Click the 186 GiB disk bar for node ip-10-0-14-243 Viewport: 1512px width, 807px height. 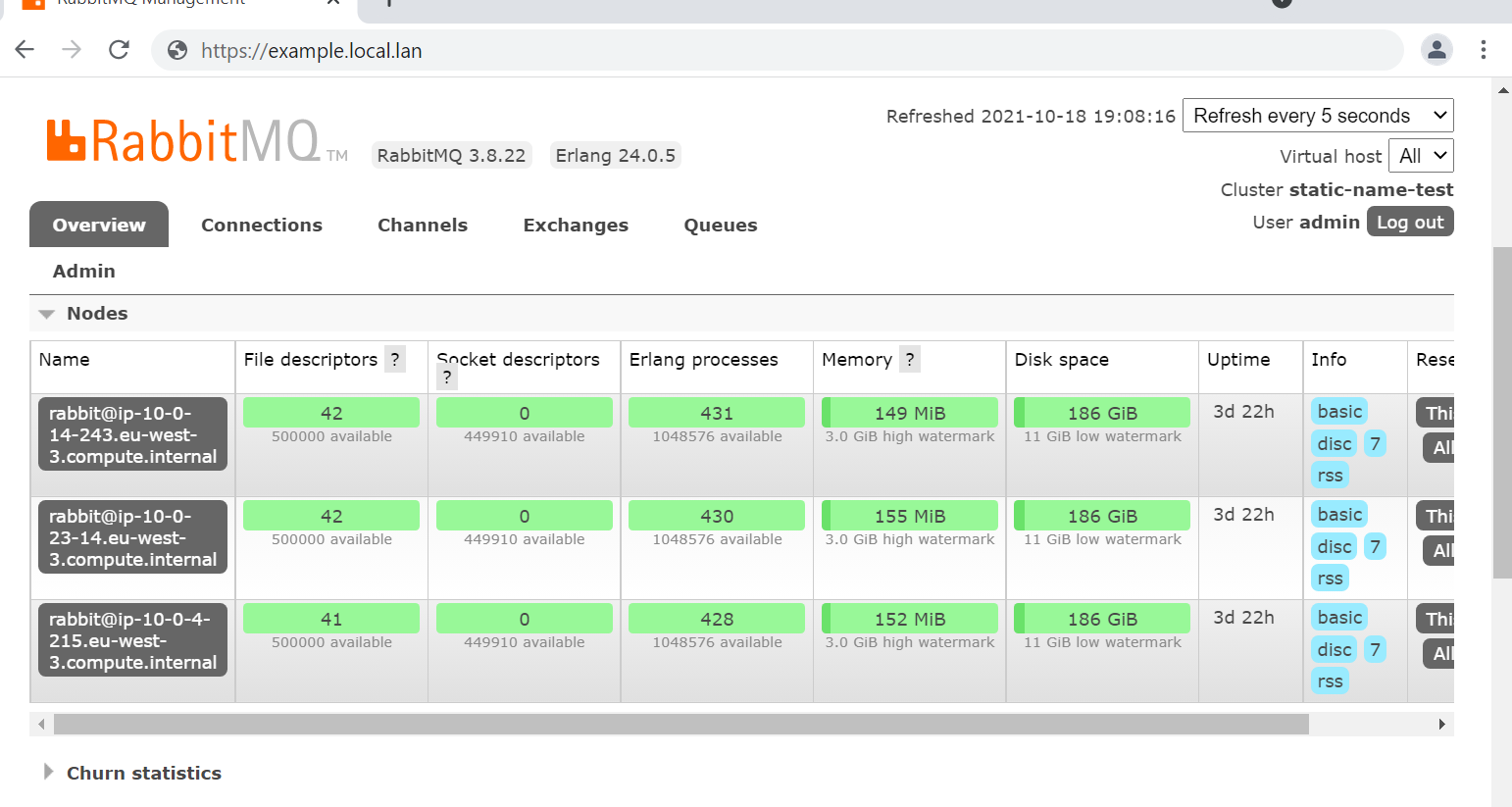pos(1102,413)
